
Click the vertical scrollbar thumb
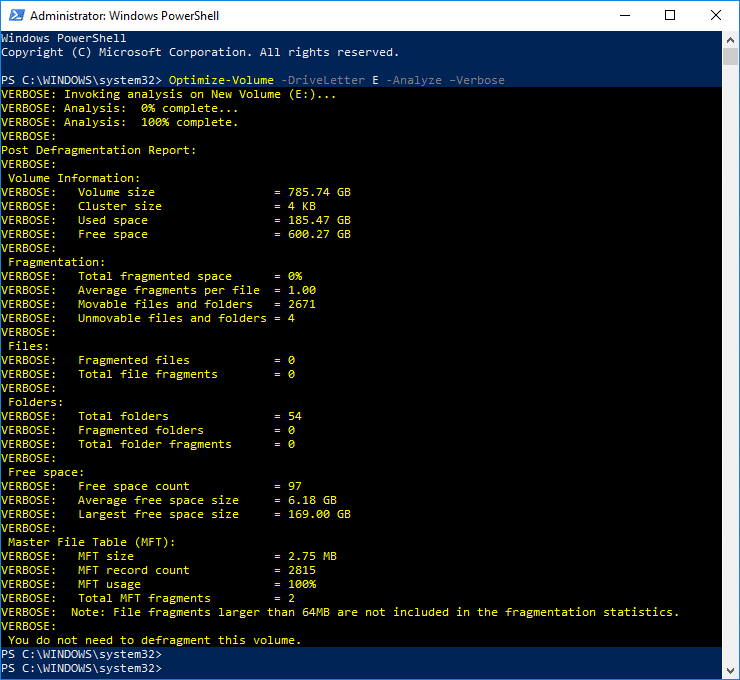coord(730,57)
